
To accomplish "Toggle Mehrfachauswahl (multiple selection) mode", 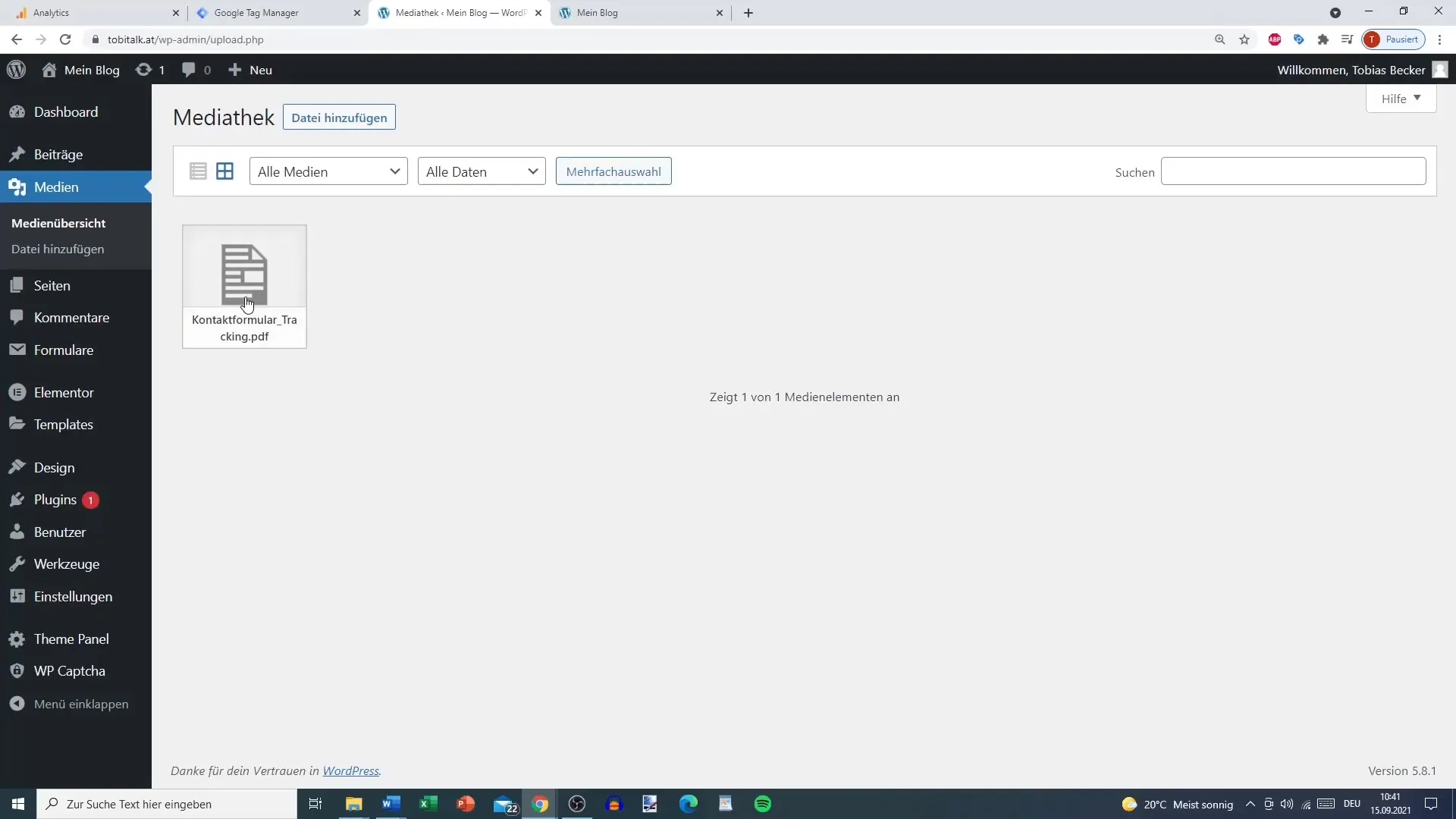I will 613,171.
